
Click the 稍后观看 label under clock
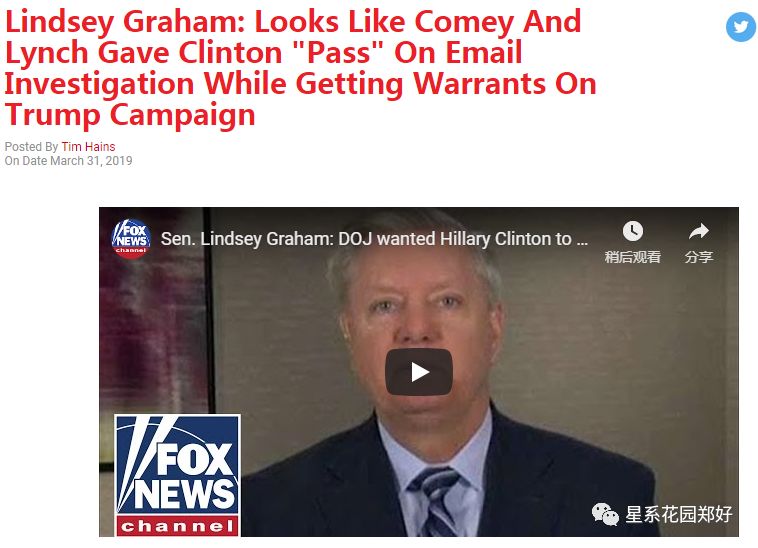tap(632, 257)
